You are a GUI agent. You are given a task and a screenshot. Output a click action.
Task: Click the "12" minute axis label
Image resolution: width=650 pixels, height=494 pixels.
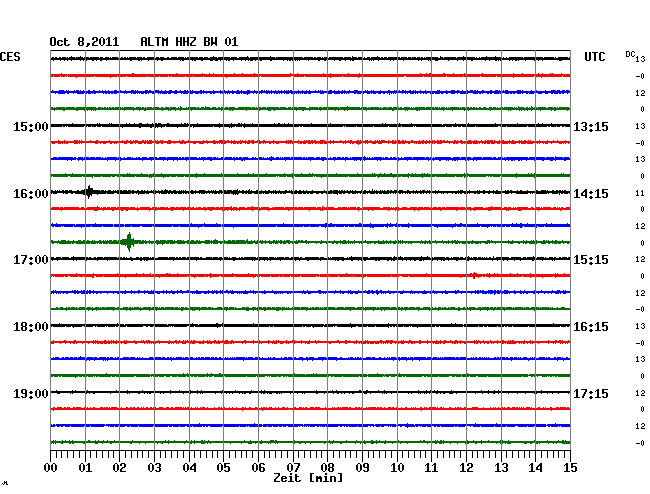tap(466, 467)
